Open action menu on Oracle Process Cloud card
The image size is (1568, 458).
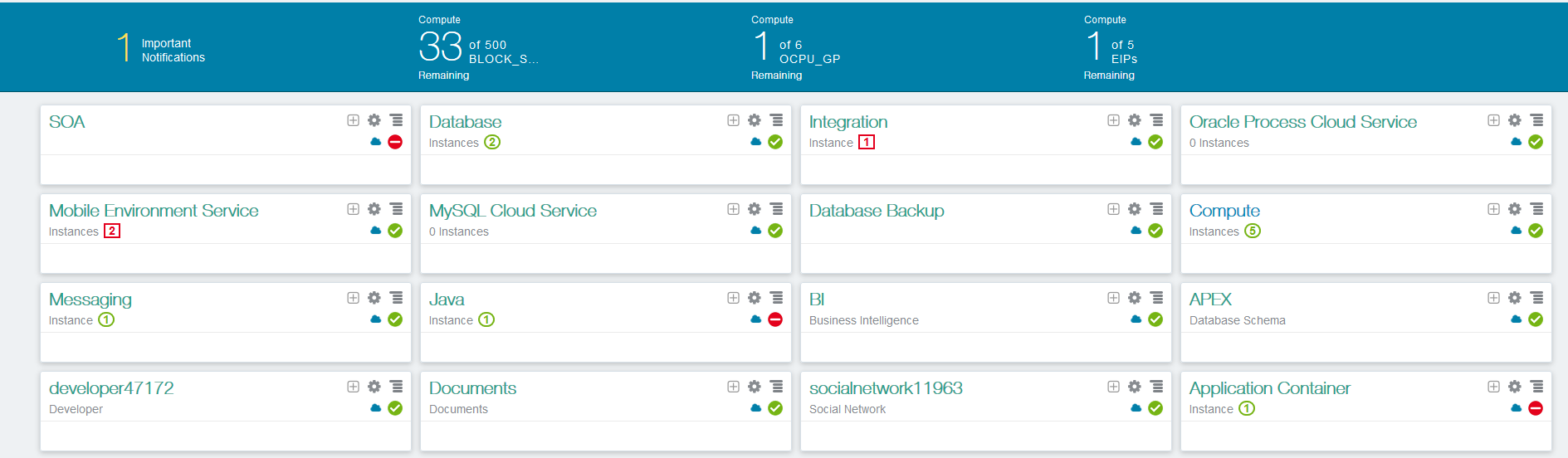pos(1537,120)
